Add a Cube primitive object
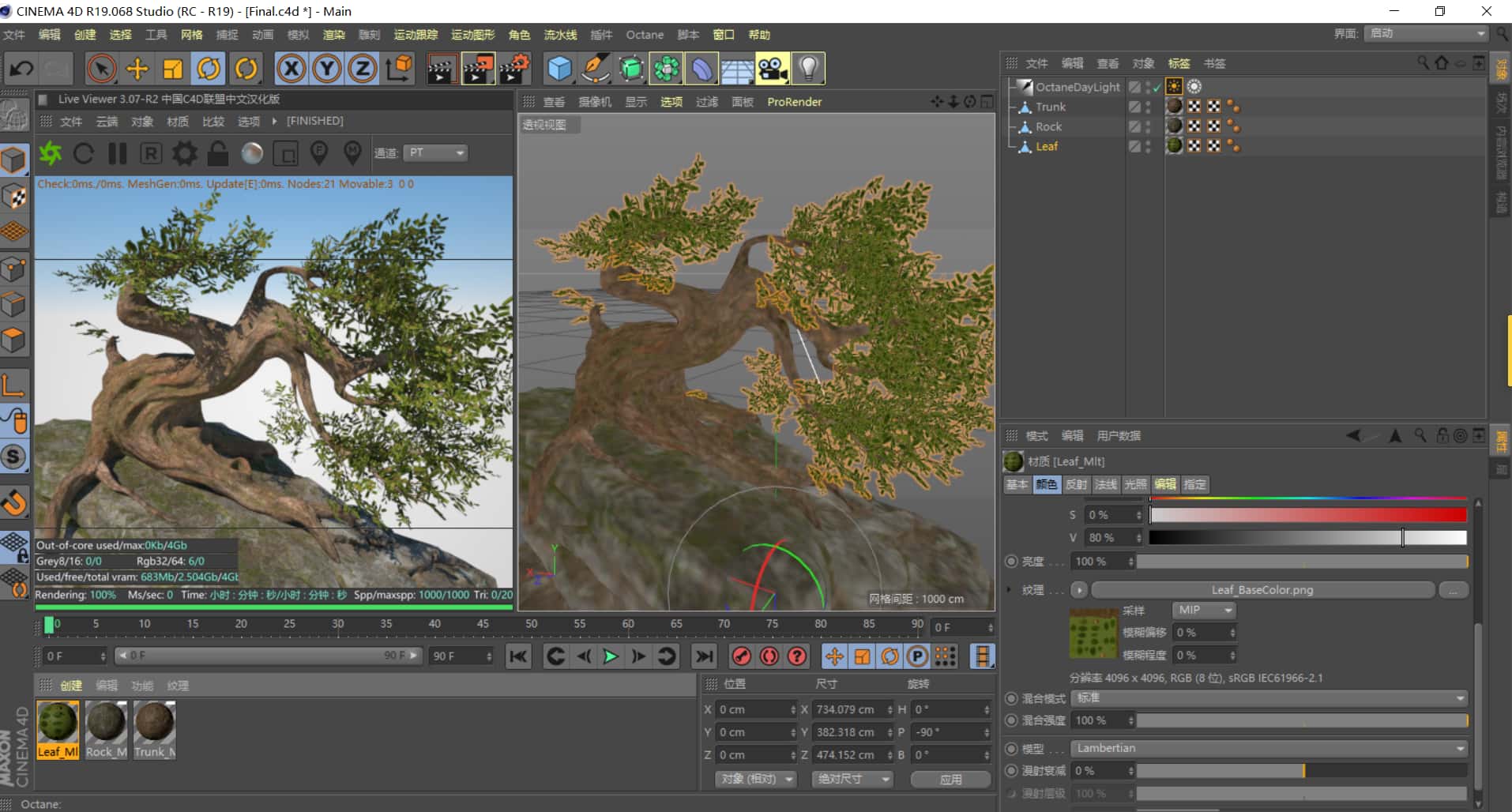This screenshot has height=812, width=1512. point(560,69)
